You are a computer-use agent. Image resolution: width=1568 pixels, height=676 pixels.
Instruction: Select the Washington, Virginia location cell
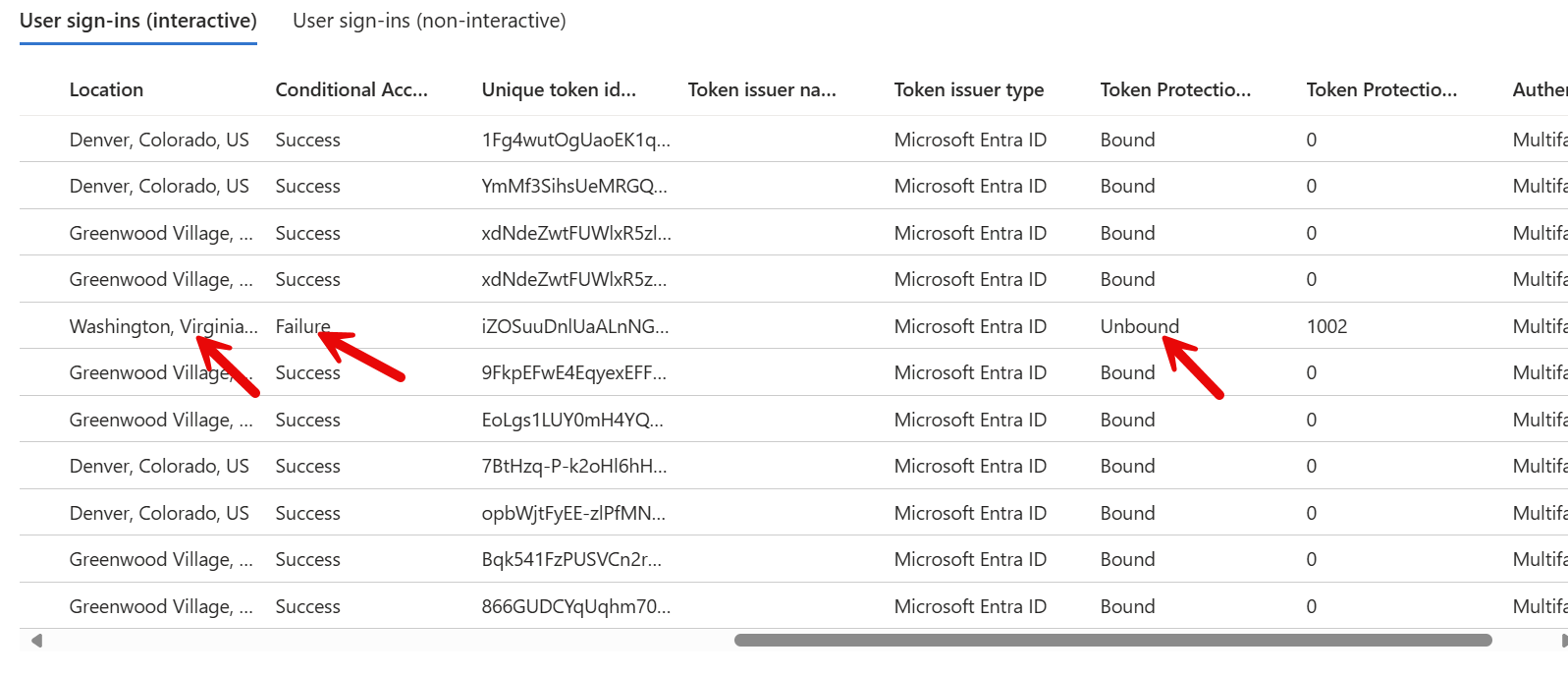click(164, 326)
